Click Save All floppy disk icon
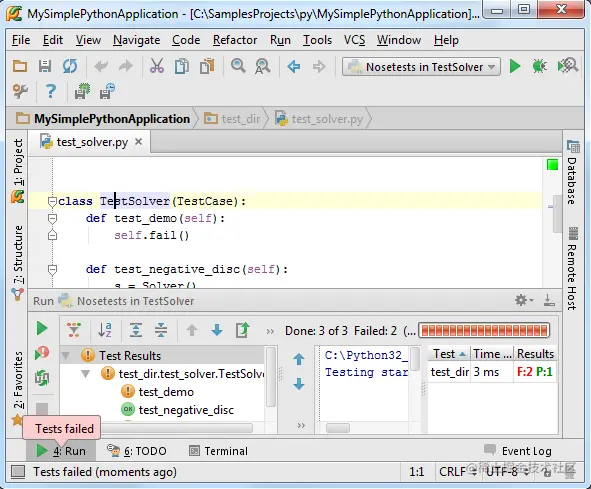Screen dimensions: 591x489 [x=45, y=66]
